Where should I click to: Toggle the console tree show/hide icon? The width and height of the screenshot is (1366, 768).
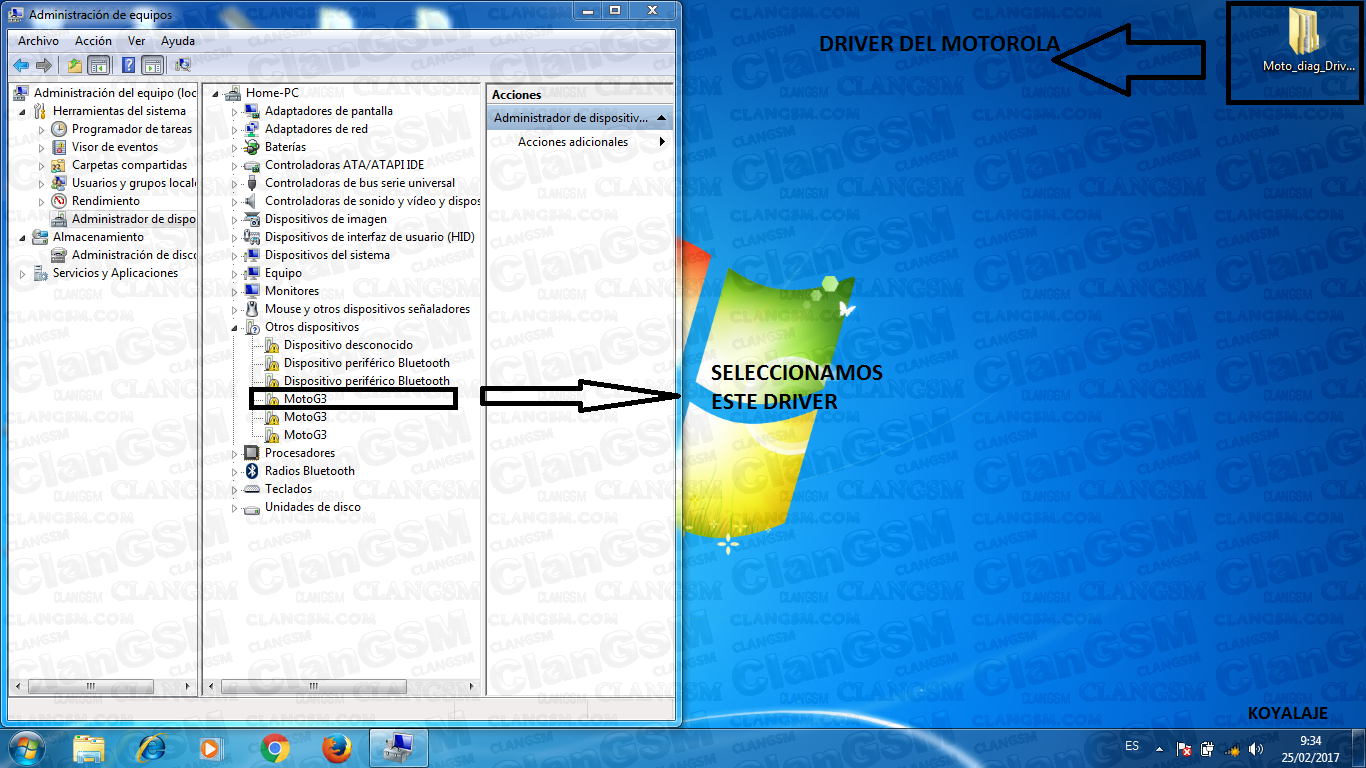[x=98, y=65]
